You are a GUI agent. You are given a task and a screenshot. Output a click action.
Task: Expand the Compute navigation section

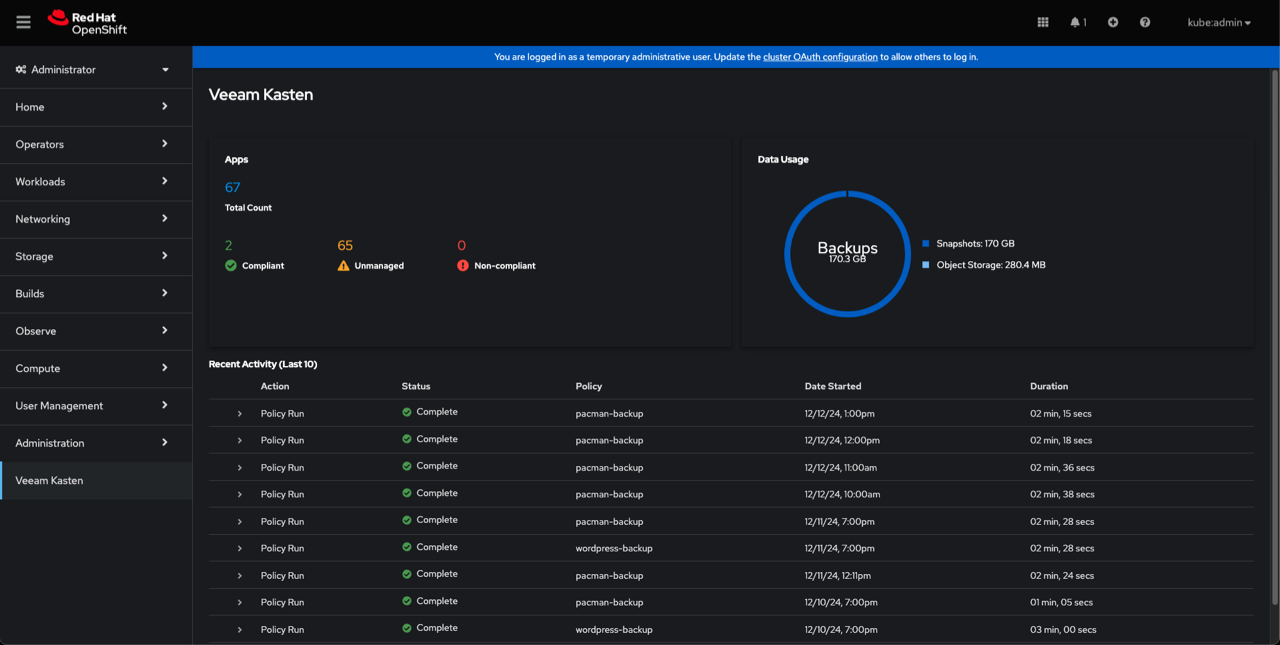click(96, 368)
